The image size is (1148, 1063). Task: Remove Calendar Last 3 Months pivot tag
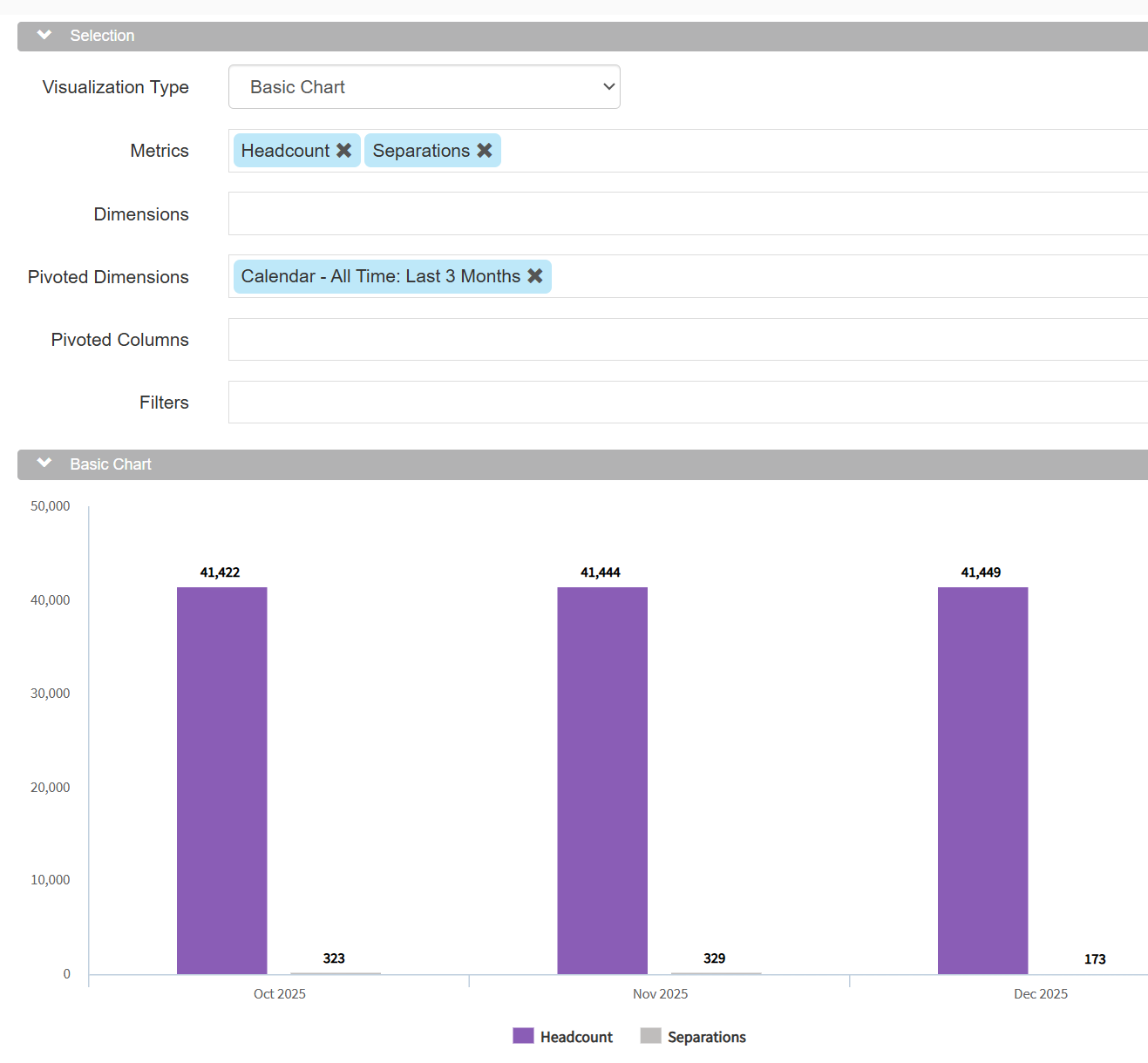pyautogui.click(x=535, y=276)
